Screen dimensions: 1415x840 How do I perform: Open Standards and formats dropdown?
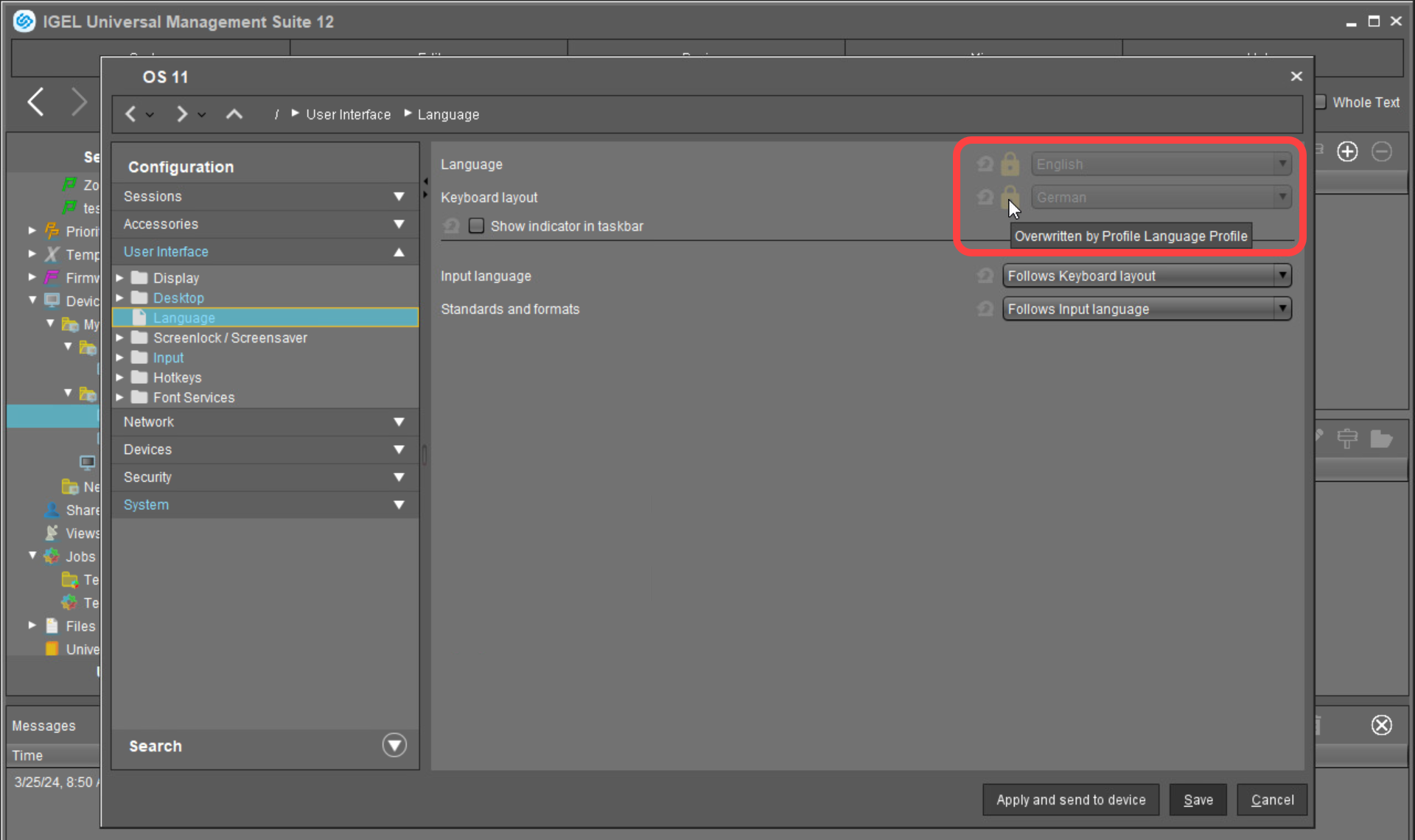click(x=1146, y=309)
